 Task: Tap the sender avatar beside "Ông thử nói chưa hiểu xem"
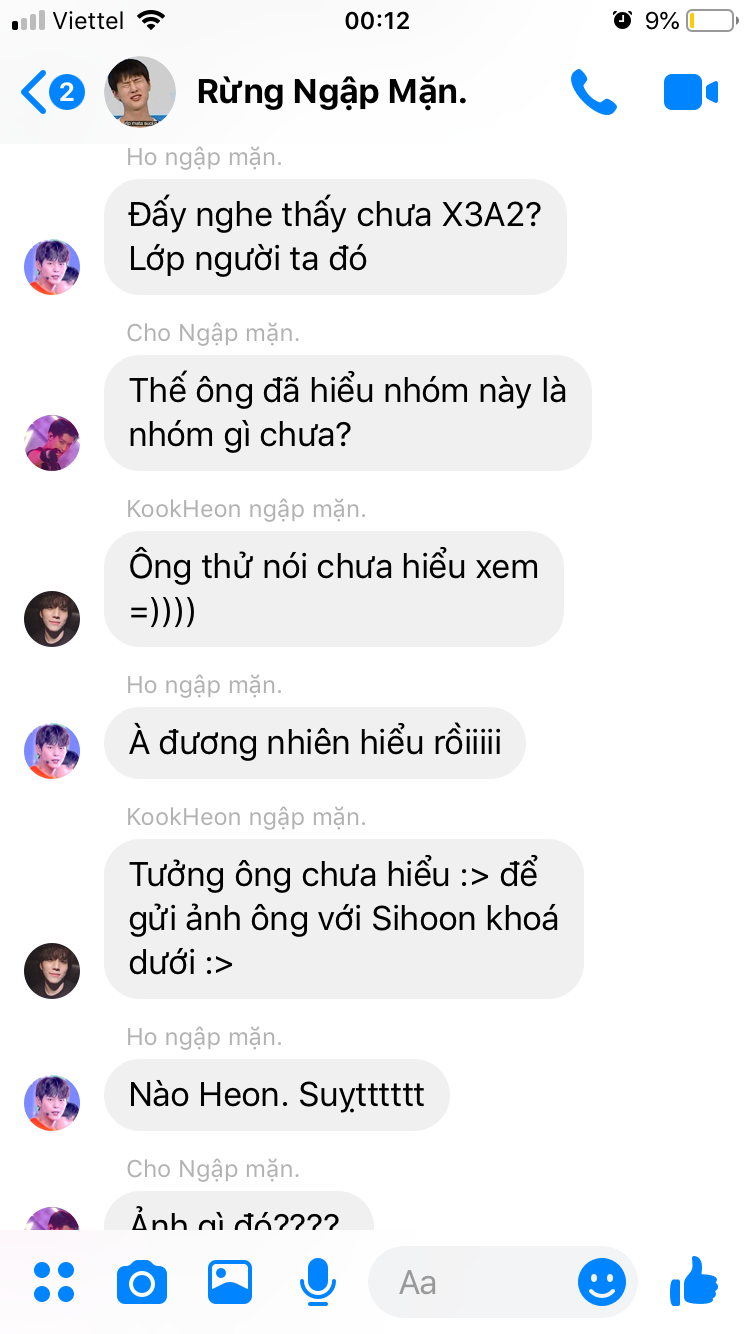coord(52,619)
